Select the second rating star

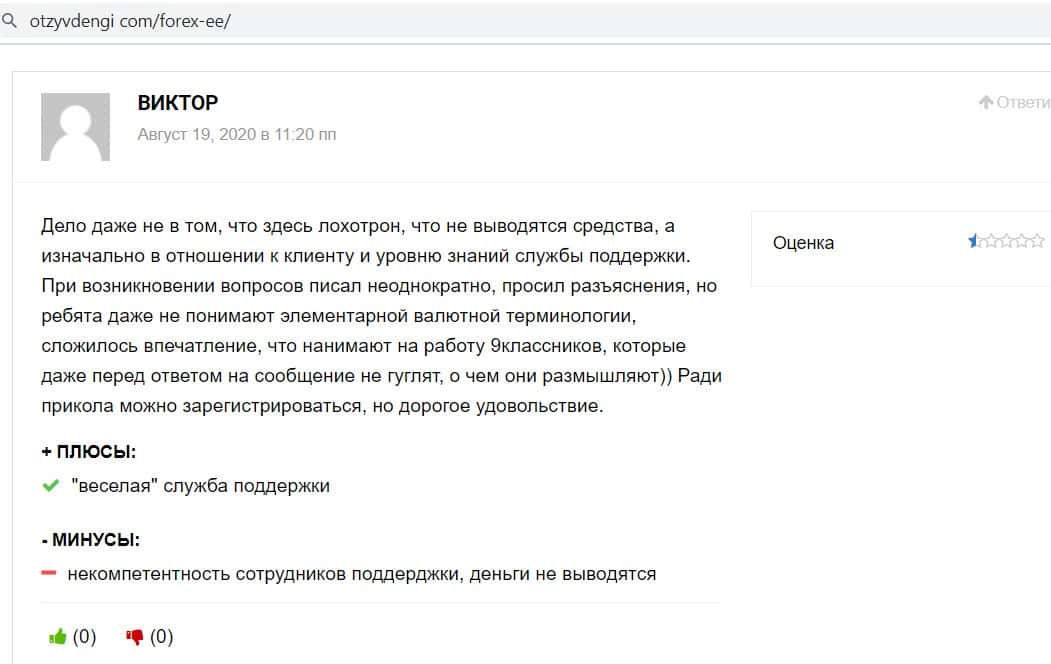tap(990, 241)
